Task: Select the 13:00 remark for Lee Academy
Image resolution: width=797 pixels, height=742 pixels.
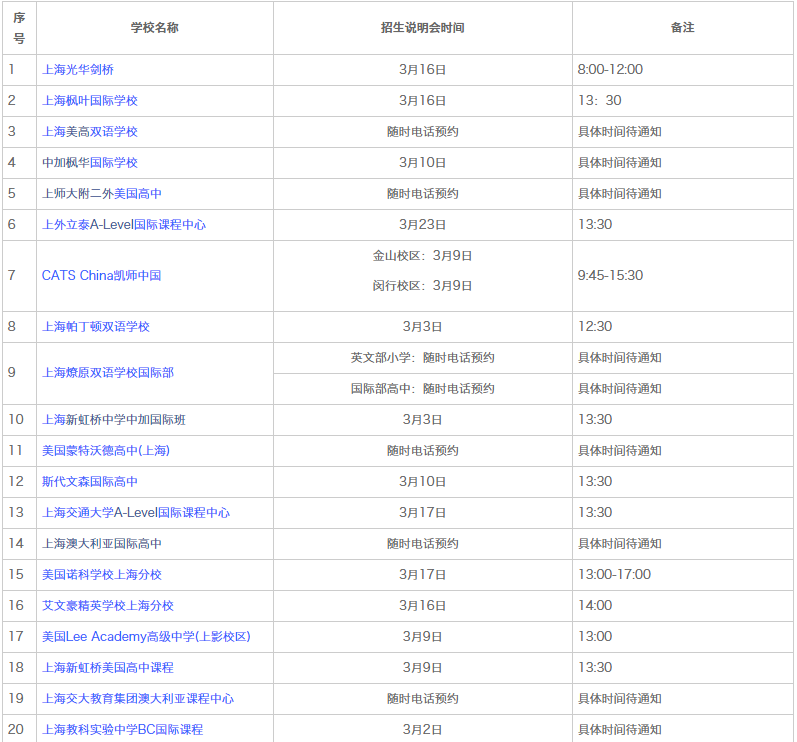Action: (595, 636)
